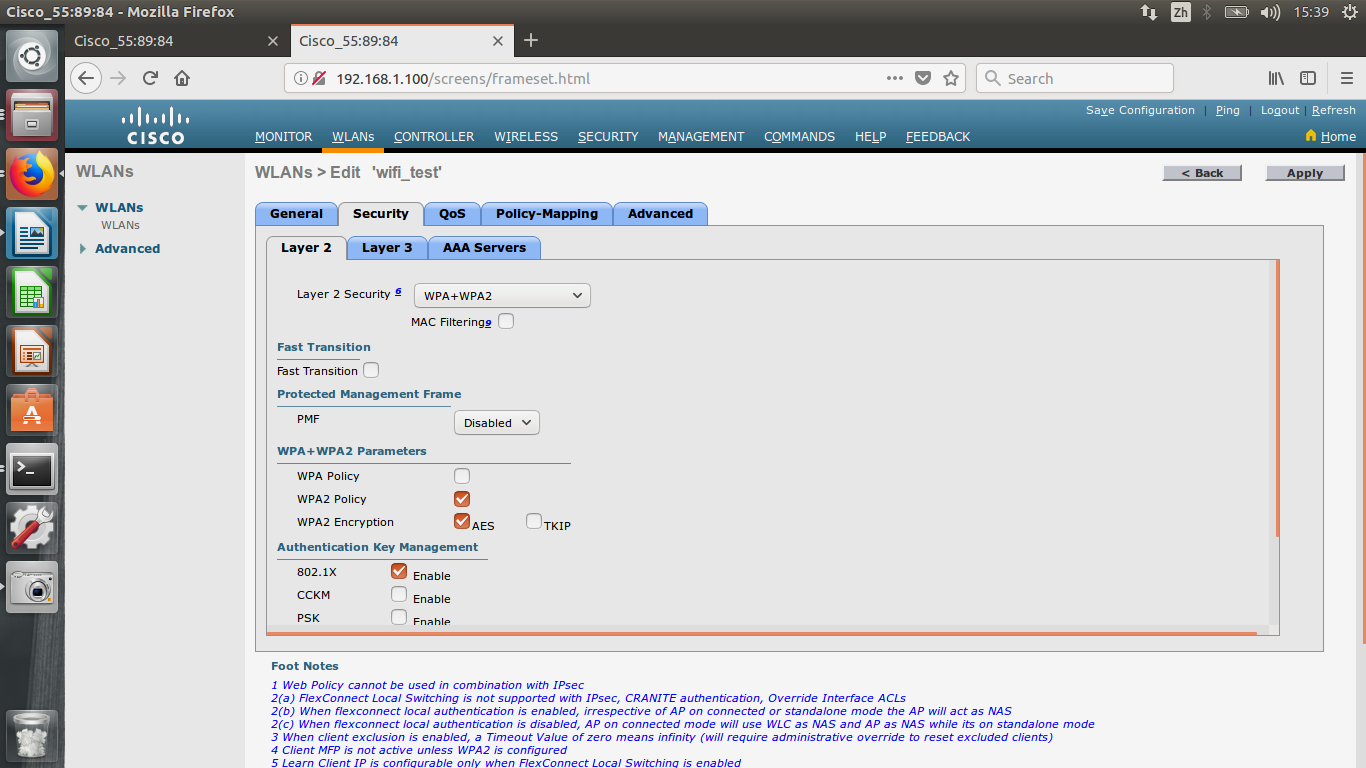
Task: Disable 802.1X key management
Action: [399, 571]
